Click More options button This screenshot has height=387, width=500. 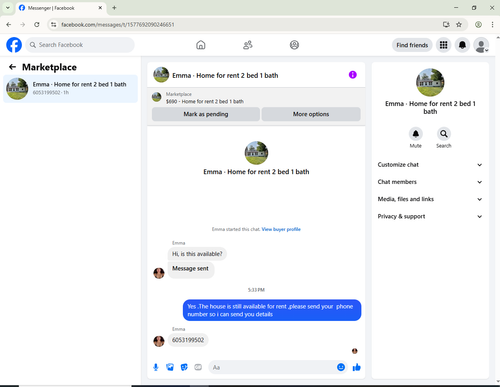tap(311, 114)
